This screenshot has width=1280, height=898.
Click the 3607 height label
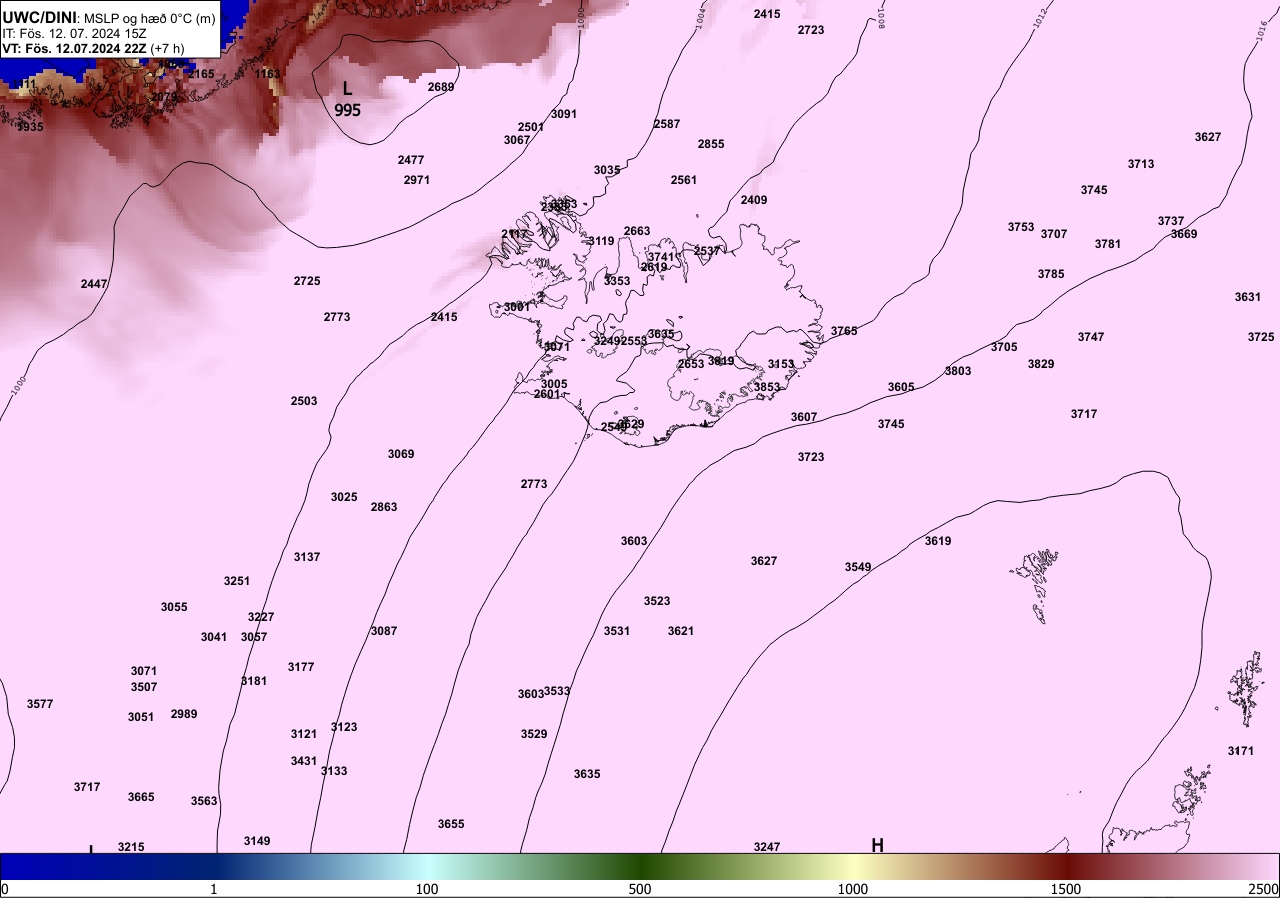click(804, 417)
